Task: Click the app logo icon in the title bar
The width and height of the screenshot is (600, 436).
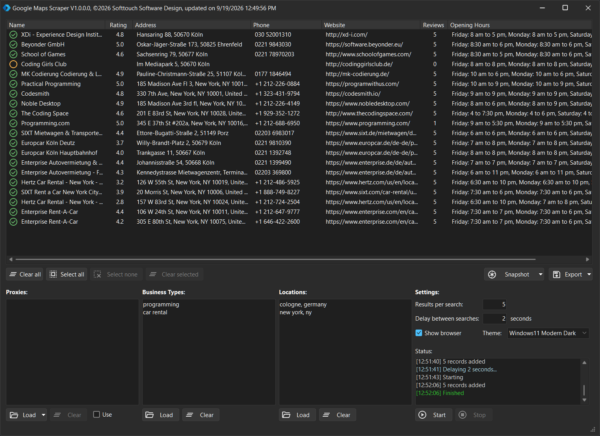Action: pyautogui.click(x=7, y=8)
